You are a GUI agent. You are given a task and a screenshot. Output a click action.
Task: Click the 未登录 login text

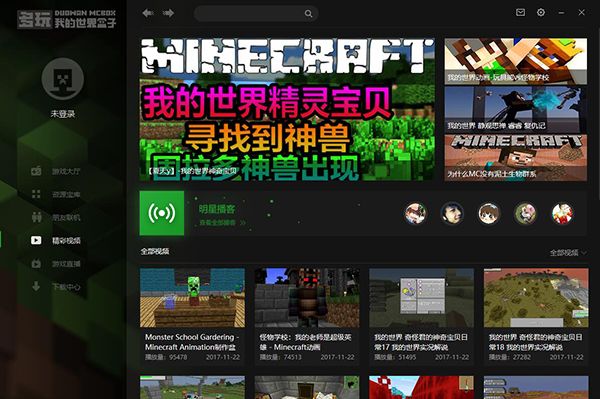coord(63,114)
